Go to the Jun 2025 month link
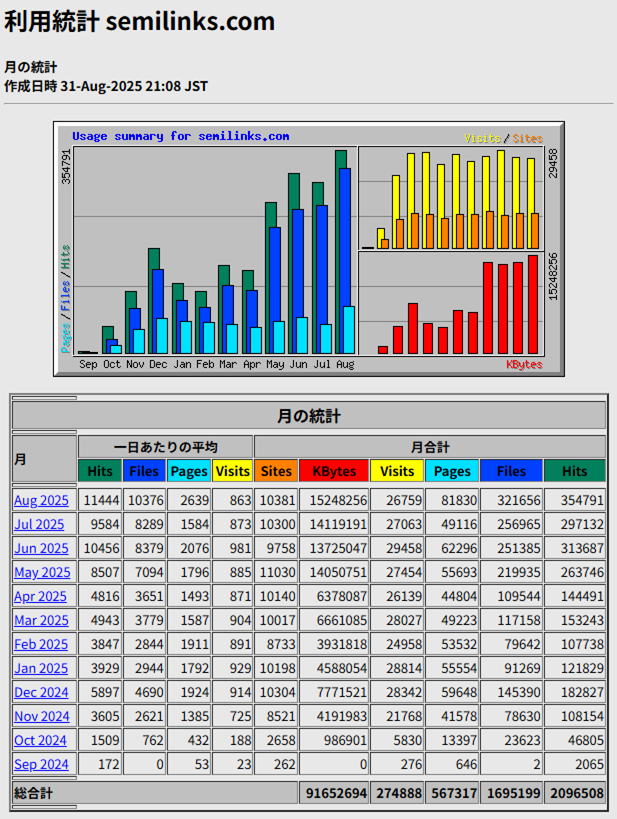Viewport: 617px width, 819px height. point(41,548)
